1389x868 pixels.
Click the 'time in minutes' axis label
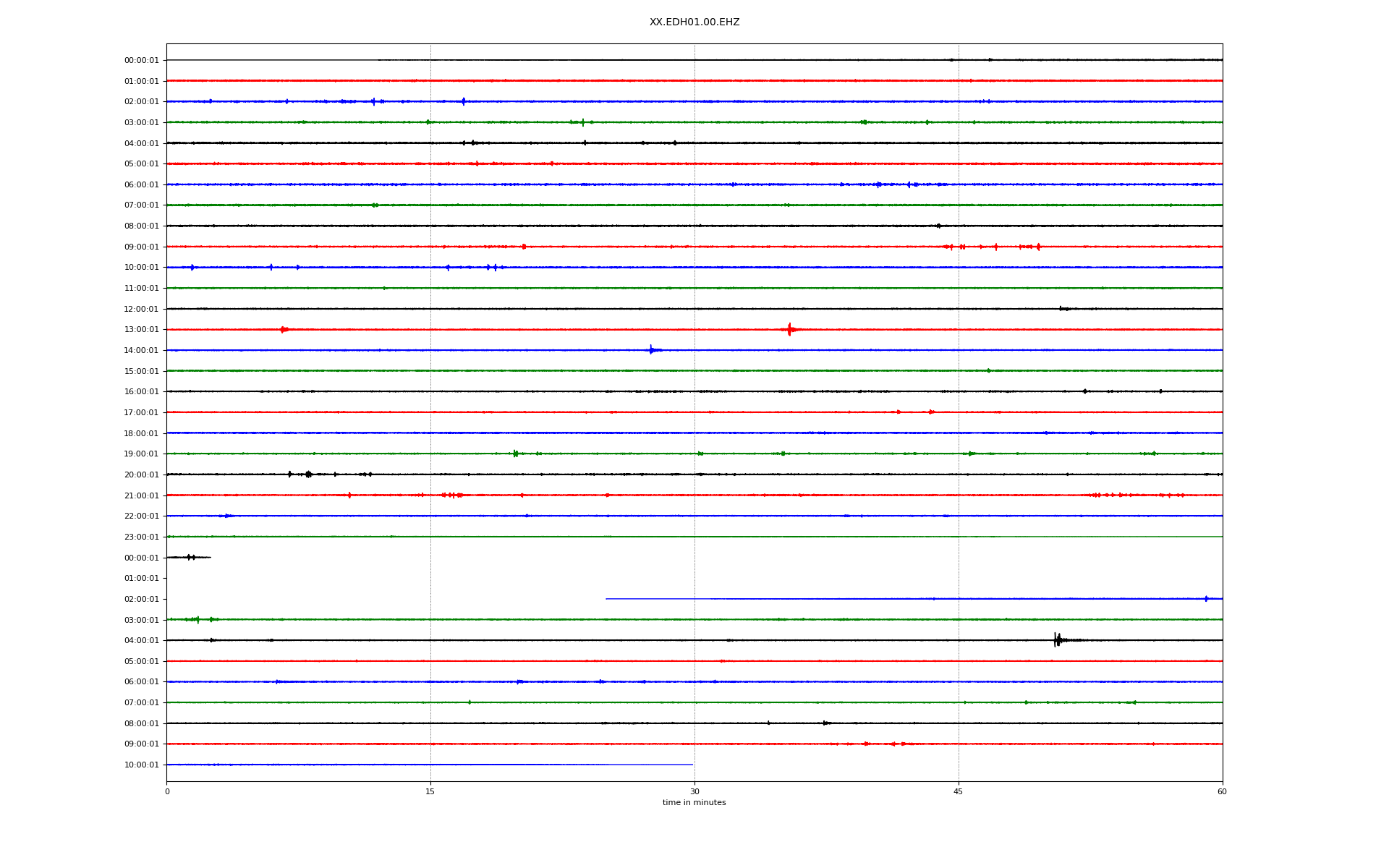(694, 802)
